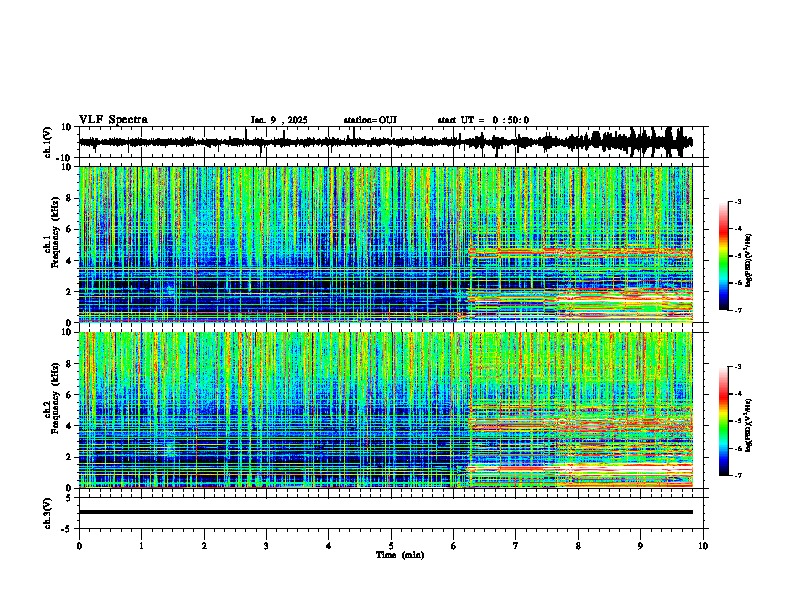The image size is (792, 612).
Task: Click time axis tick label "2"
Action: (204, 546)
